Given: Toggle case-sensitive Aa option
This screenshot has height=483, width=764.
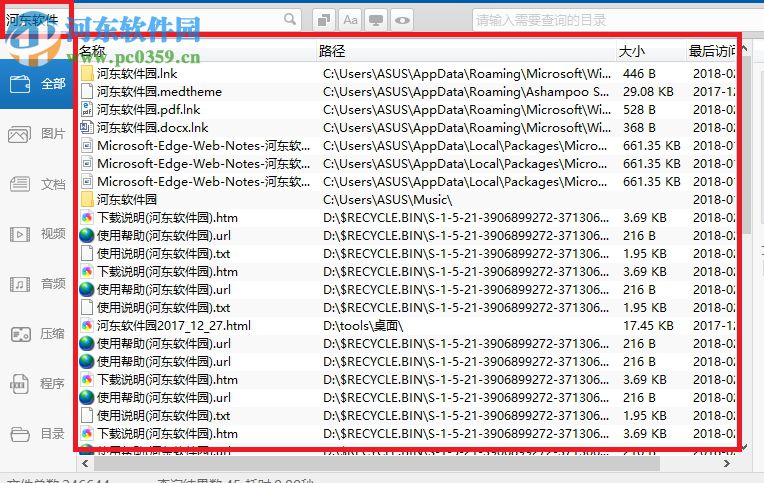Looking at the screenshot, I should pyautogui.click(x=350, y=20).
